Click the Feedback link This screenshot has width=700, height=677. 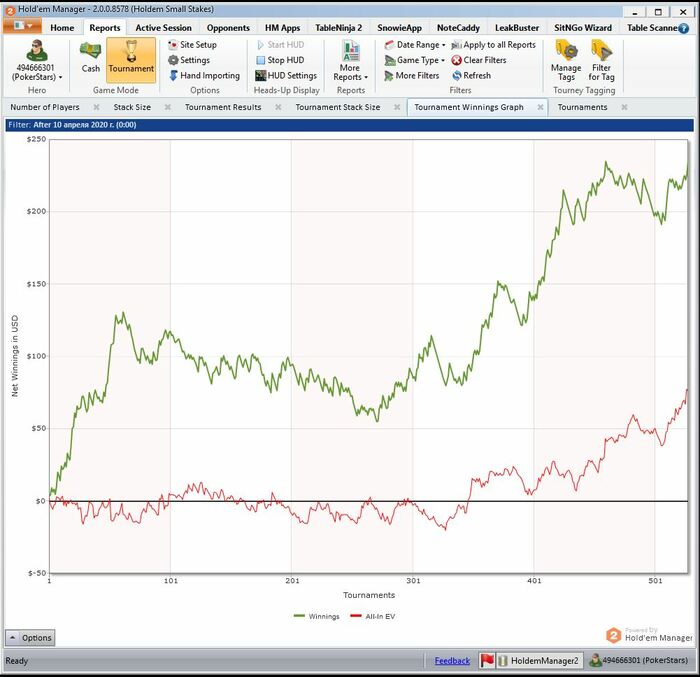point(452,661)
